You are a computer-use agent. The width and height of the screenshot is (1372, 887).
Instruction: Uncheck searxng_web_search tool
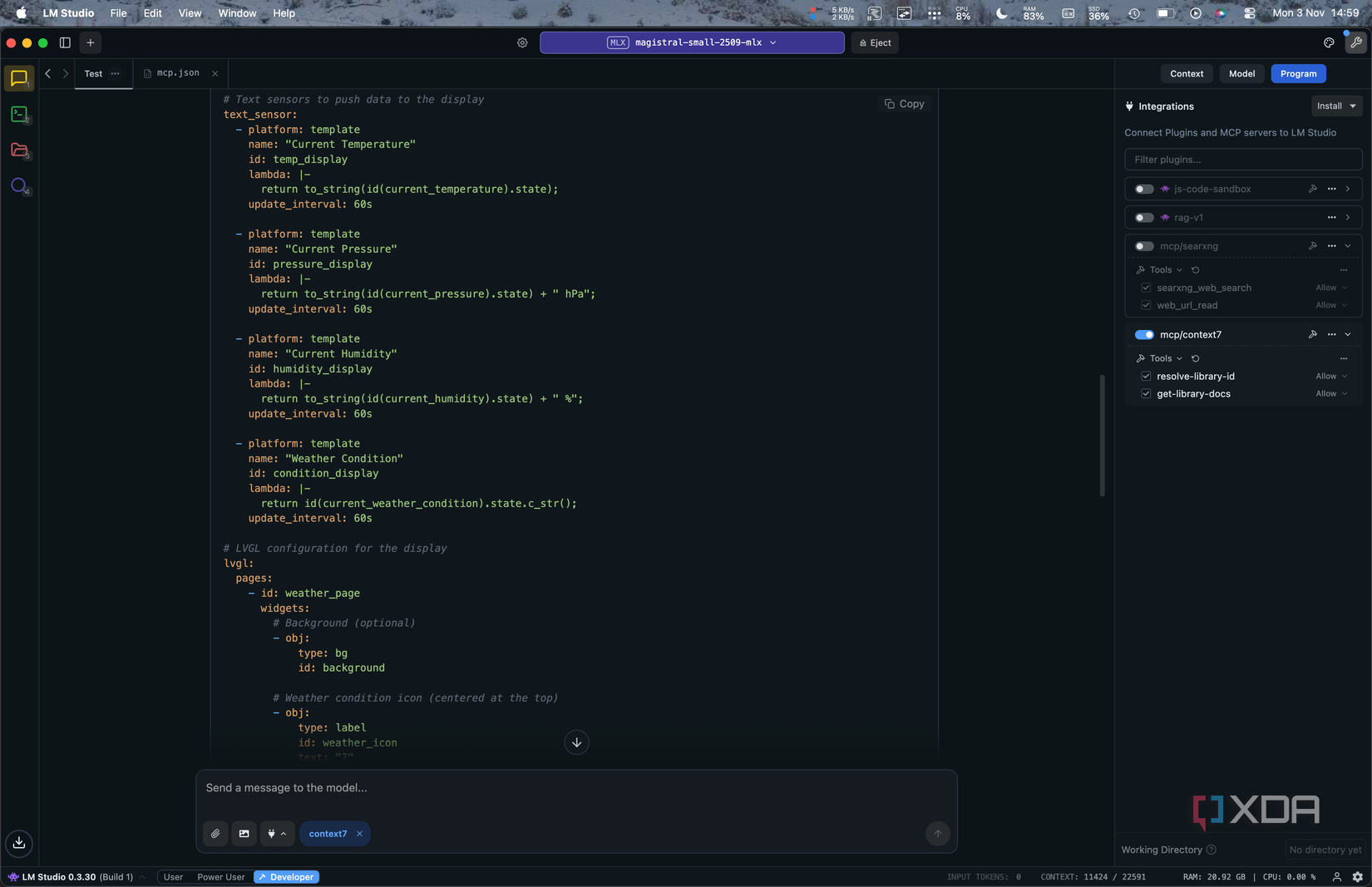click(x=1146, y=288)
